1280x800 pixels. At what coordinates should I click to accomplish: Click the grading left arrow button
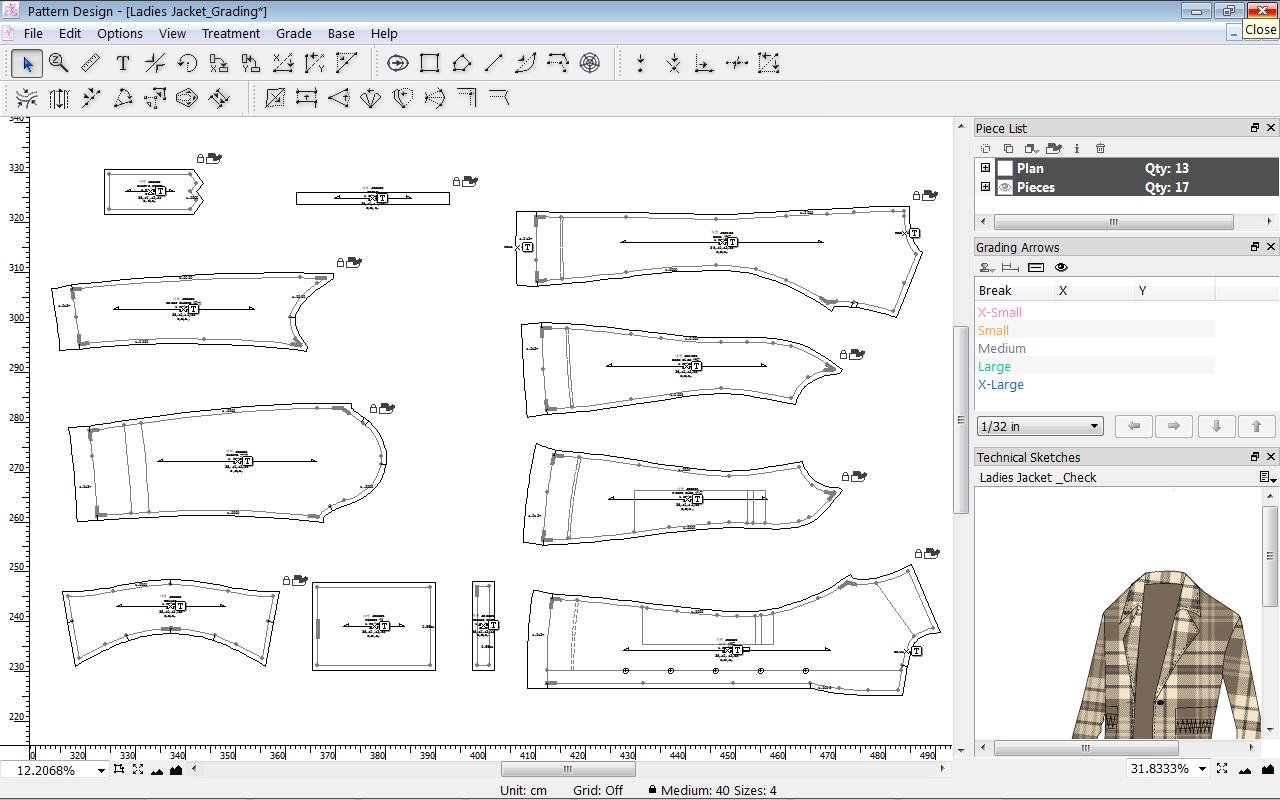click(x=1133, y=426)
